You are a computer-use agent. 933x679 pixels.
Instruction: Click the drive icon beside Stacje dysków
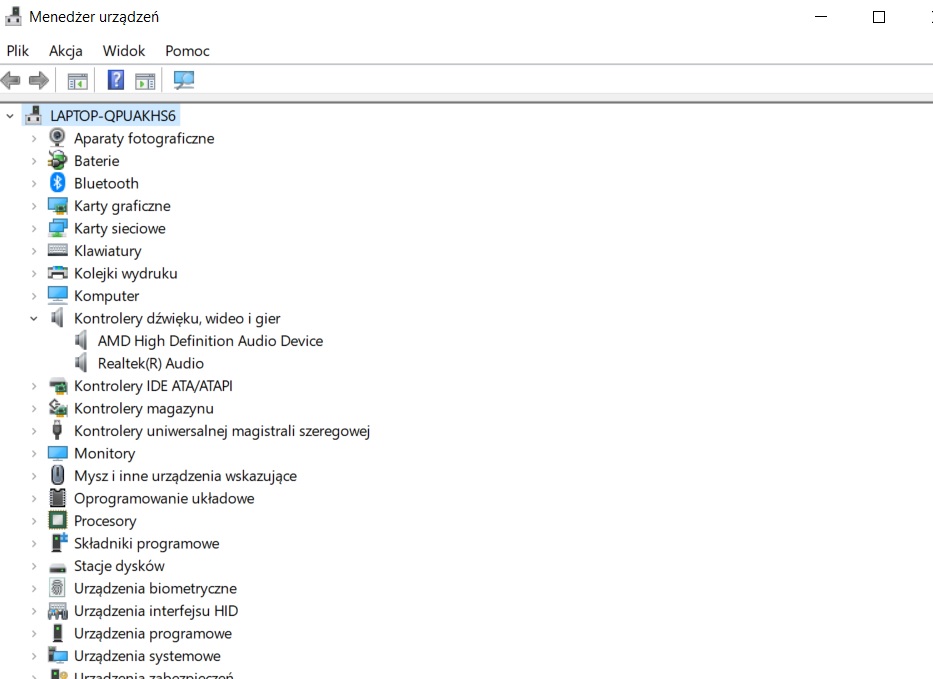coord(58,566)
